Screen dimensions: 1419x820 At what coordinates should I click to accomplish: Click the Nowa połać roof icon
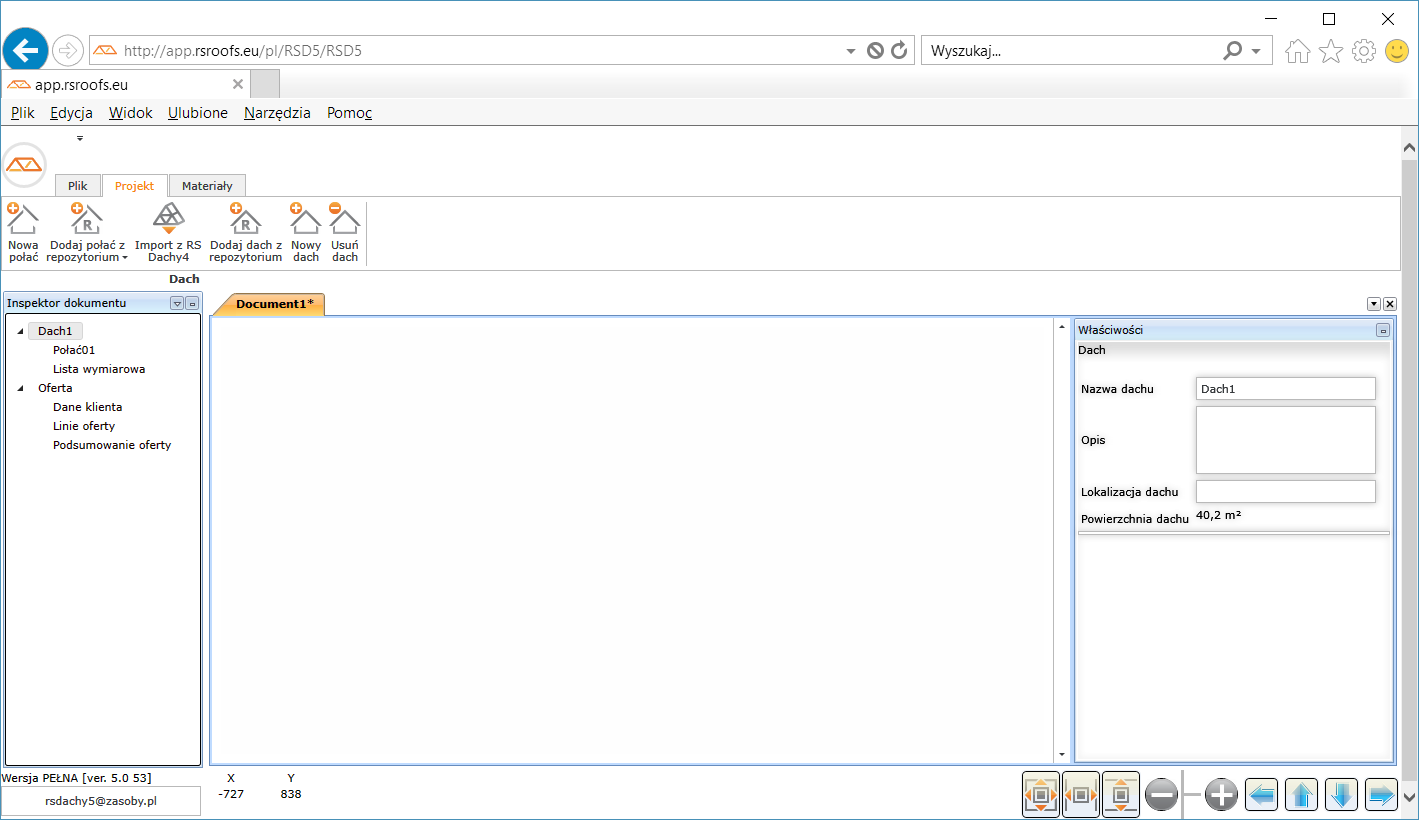[22, 220]
